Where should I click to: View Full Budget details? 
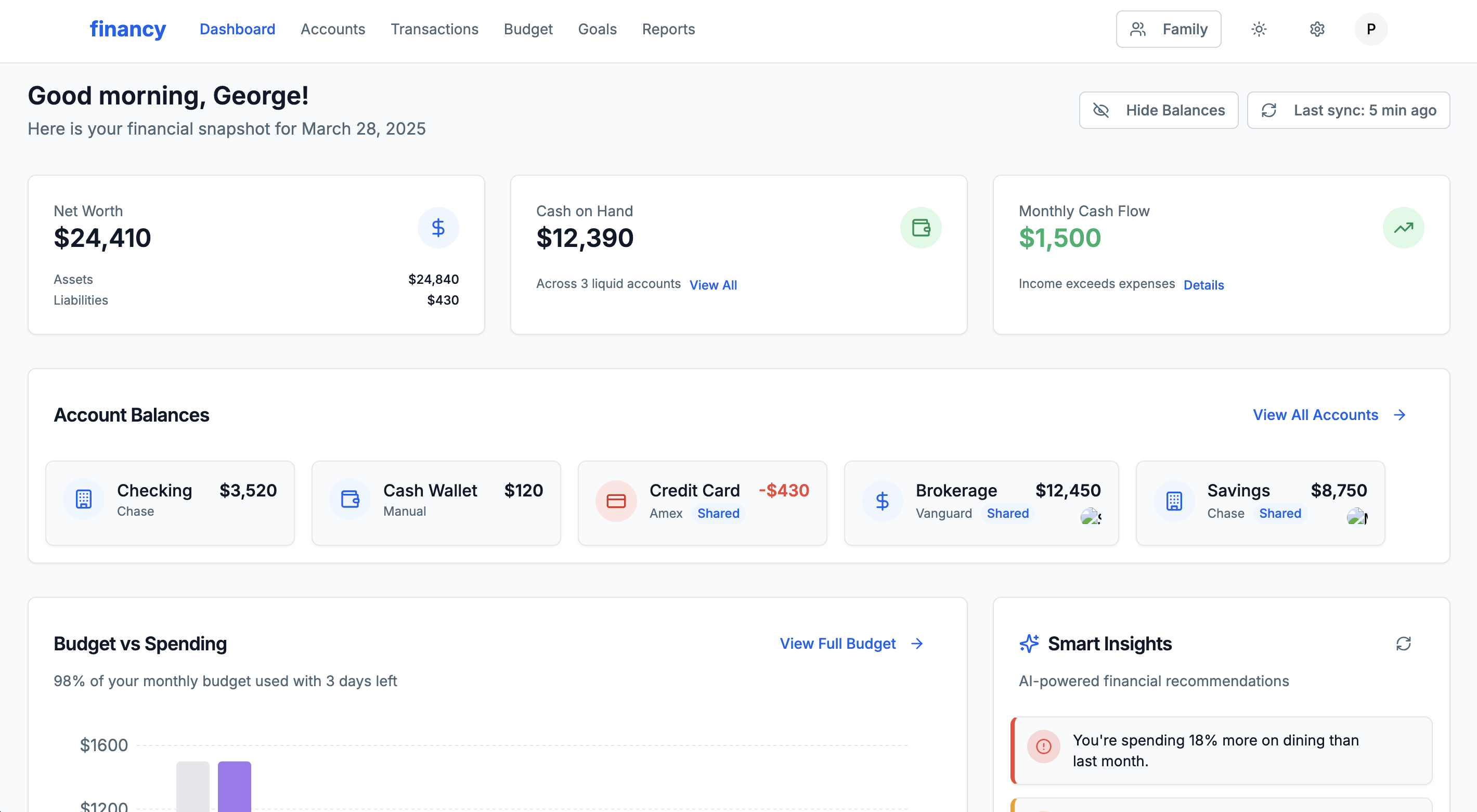point(837,644)
